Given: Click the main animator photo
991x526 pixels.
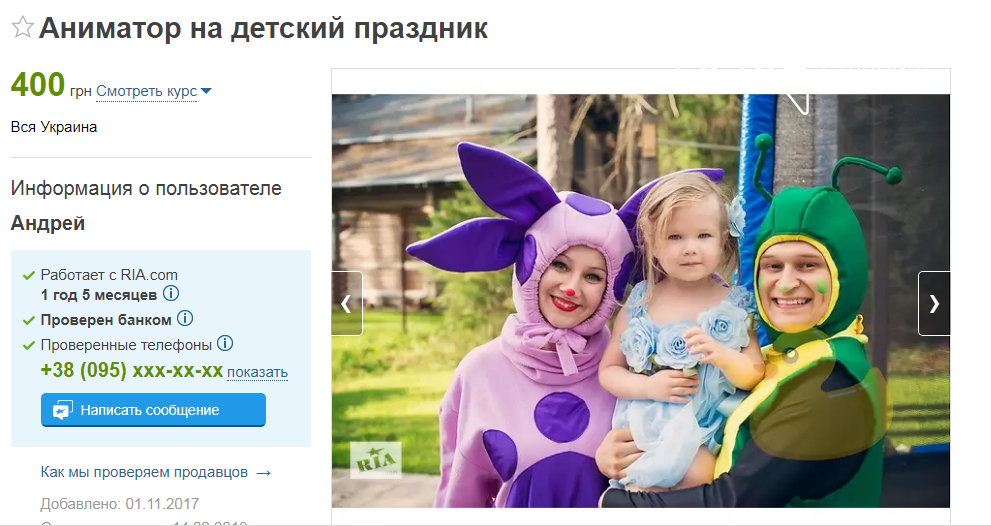Looking at the screenshot, I should coord(640,301).
